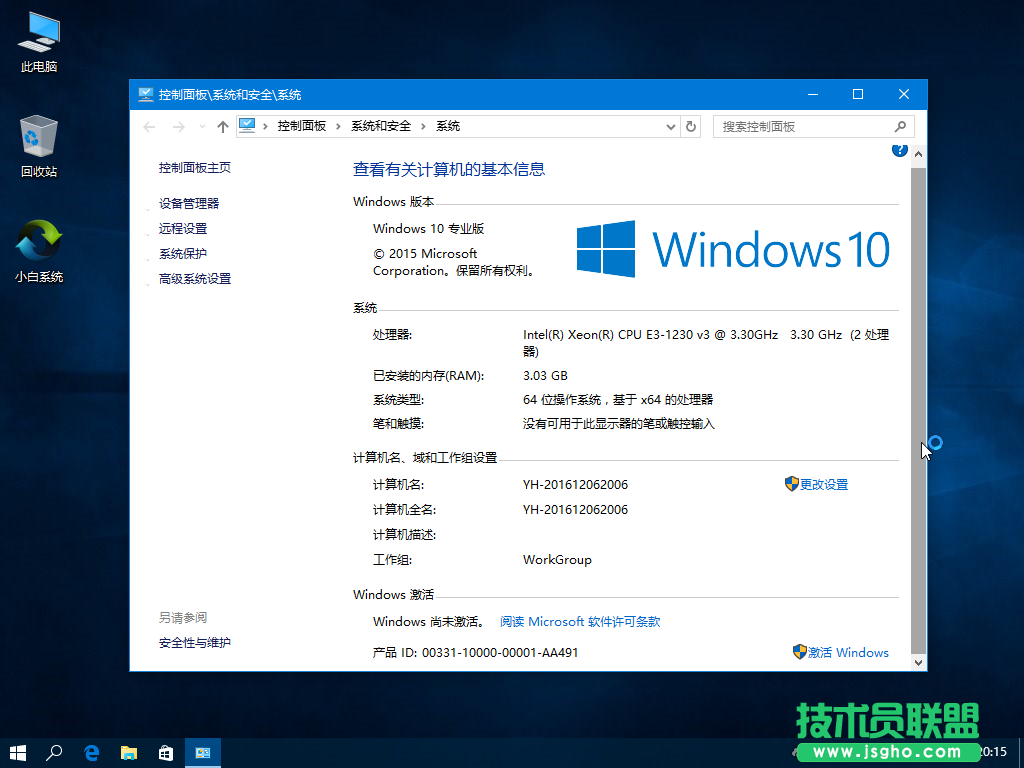This screenshot has width=1024, height=768.
Task: Click inside the 搜索控制面板 search box
Action: pos(805,126)
